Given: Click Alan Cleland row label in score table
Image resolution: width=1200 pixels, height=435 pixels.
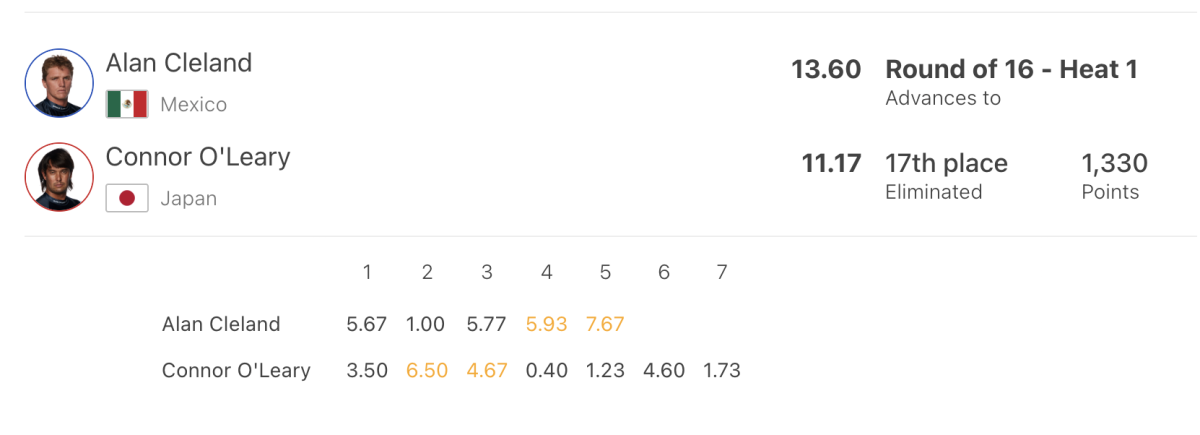Looking at the screenshot, I should [221, 324].
